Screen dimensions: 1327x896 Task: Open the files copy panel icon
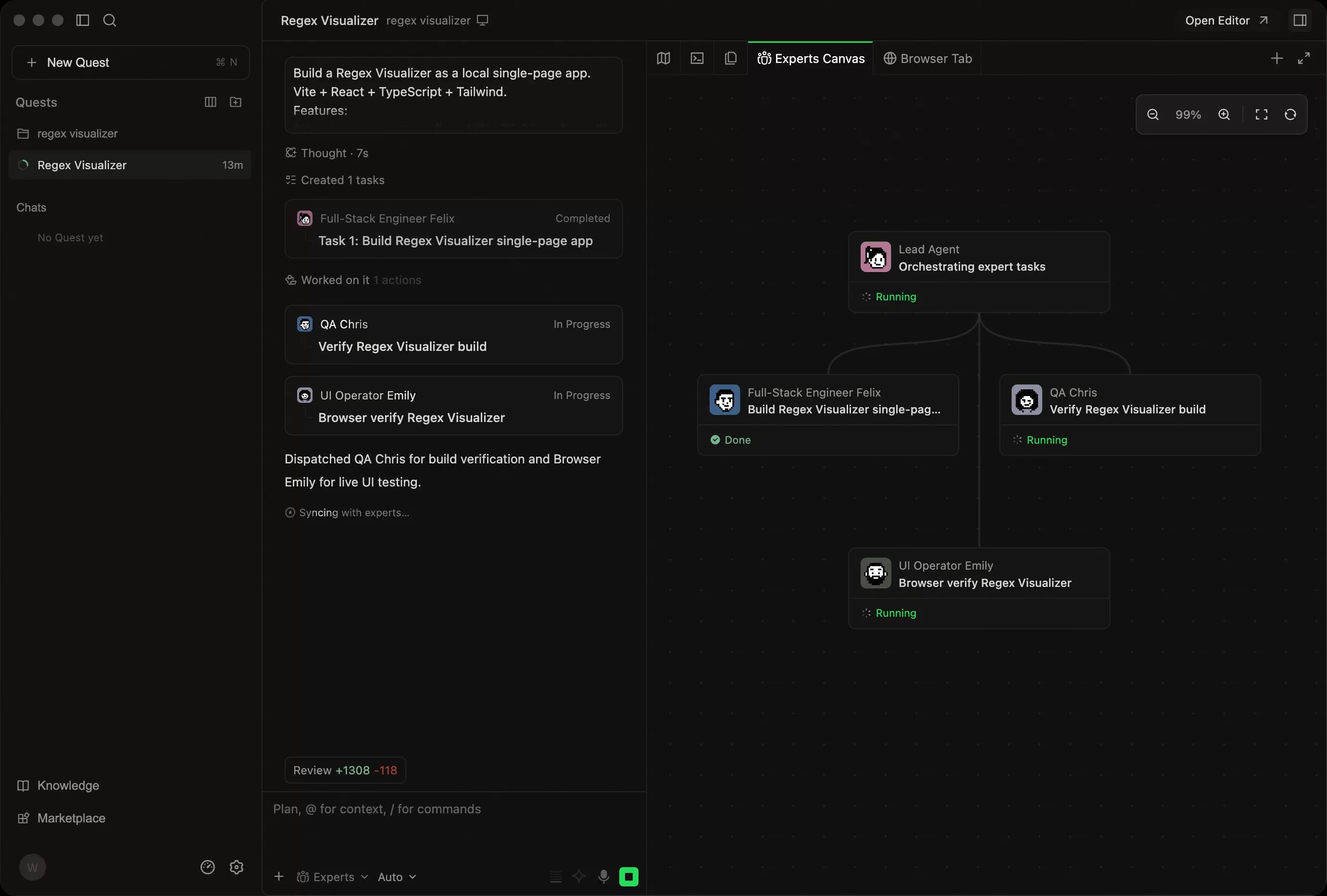pos(730,58)
